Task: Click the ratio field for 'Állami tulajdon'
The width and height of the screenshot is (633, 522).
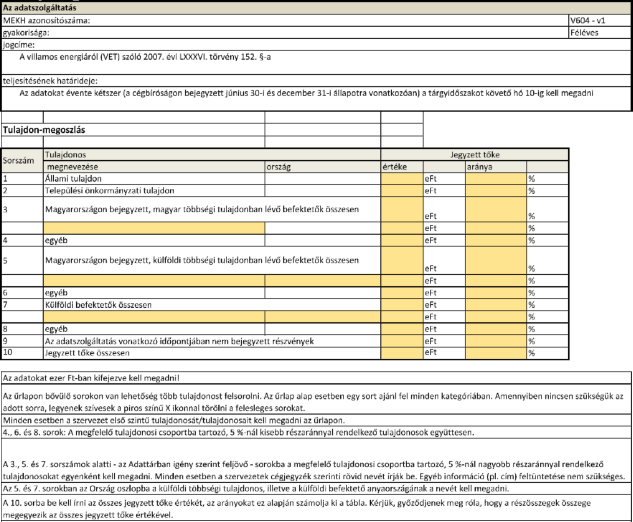Action: [x=496, y=179]
